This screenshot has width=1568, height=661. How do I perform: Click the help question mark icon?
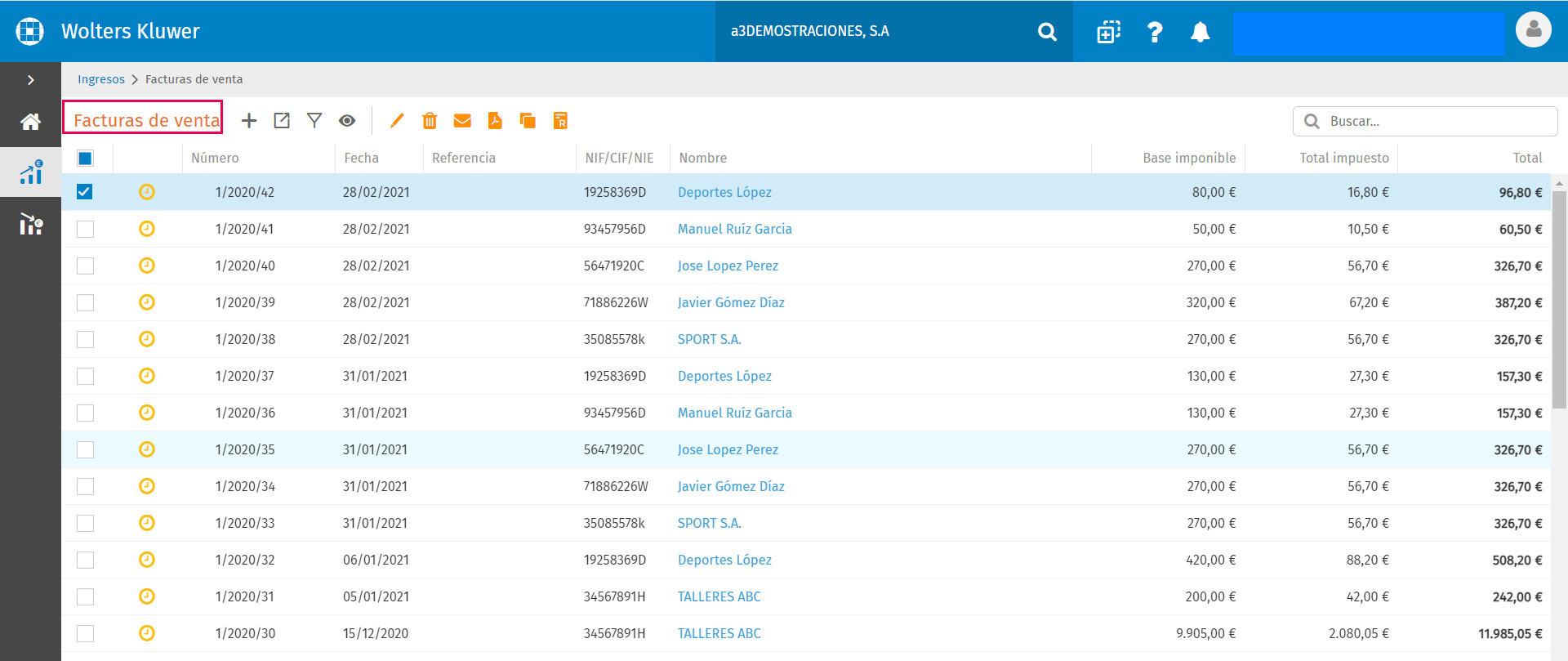pos(1154,32)
